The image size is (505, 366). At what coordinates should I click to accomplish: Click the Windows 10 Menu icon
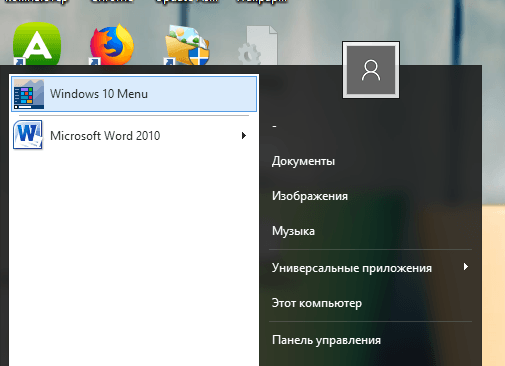(29, 94)
